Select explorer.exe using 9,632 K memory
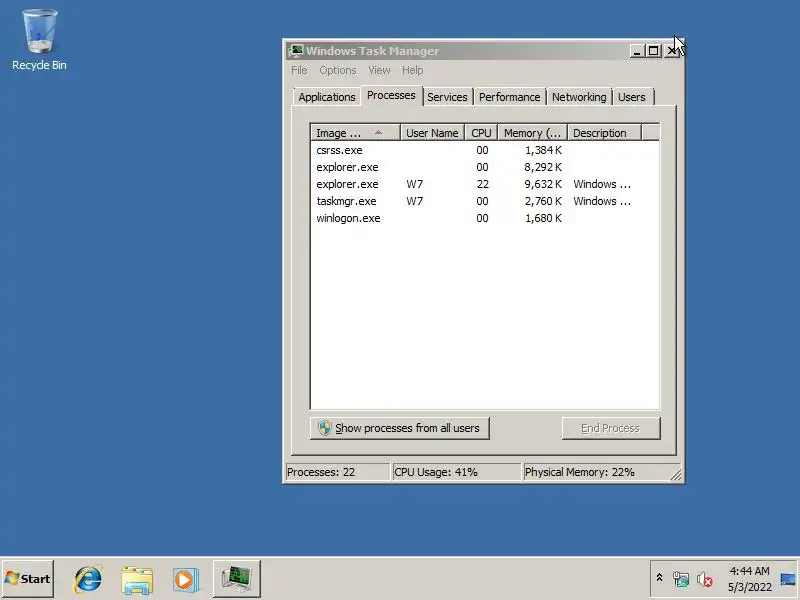800x600 pixels. click(485, 184)
